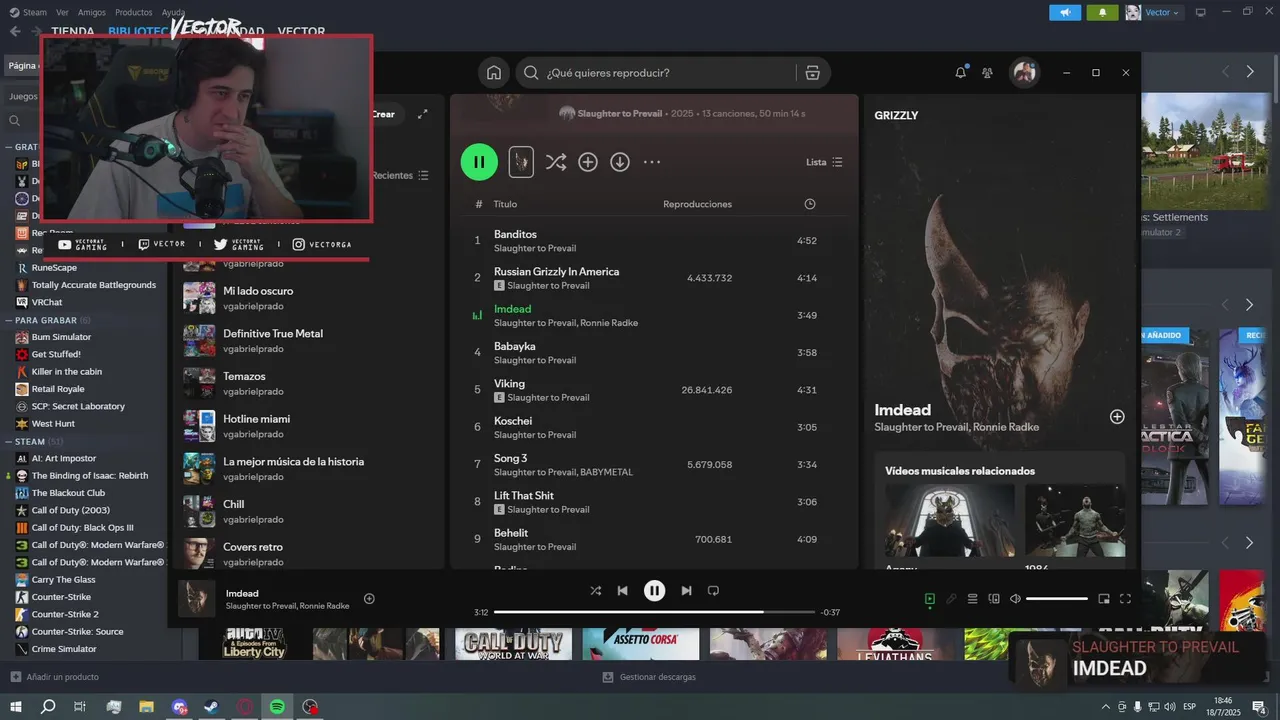This screenshot has height=720, width=1280.
Task: Open Browse icon in search bar
Action: click(x=812, y=73)
